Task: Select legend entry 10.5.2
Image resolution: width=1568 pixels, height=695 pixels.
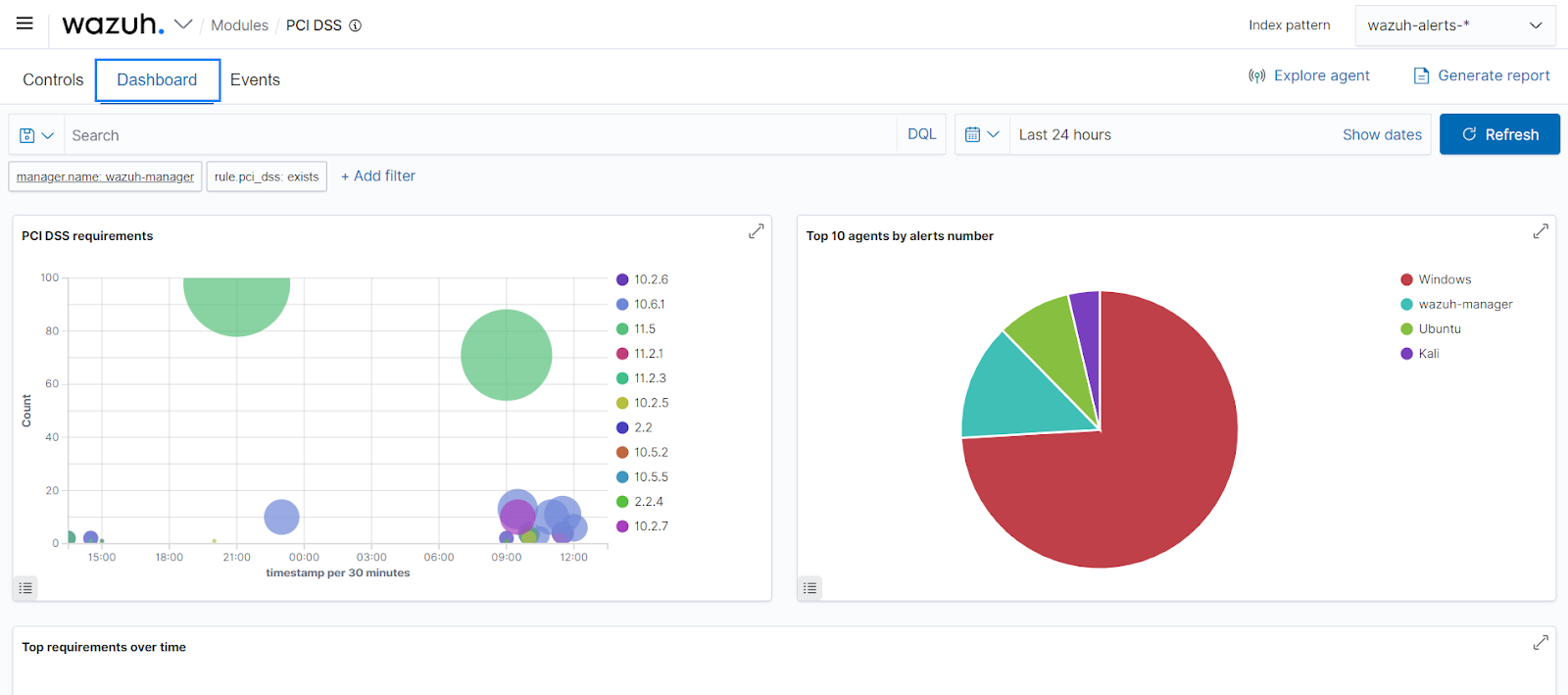Action: (x=642, y=452)
